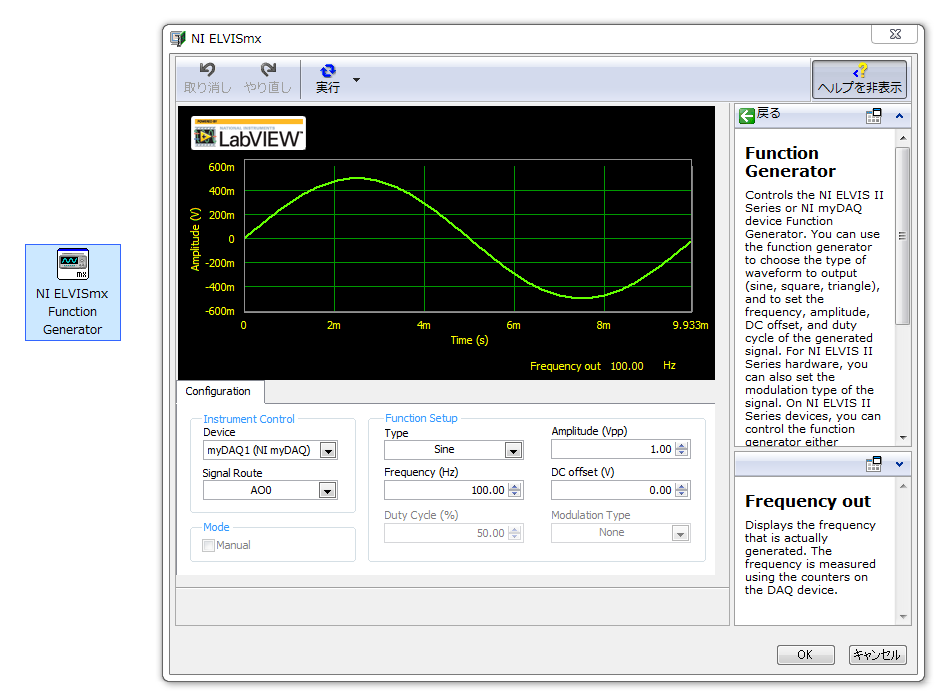Run the instrument with the 実行 icon
Viewport: 942px width, 694px height.
point(328,71)
